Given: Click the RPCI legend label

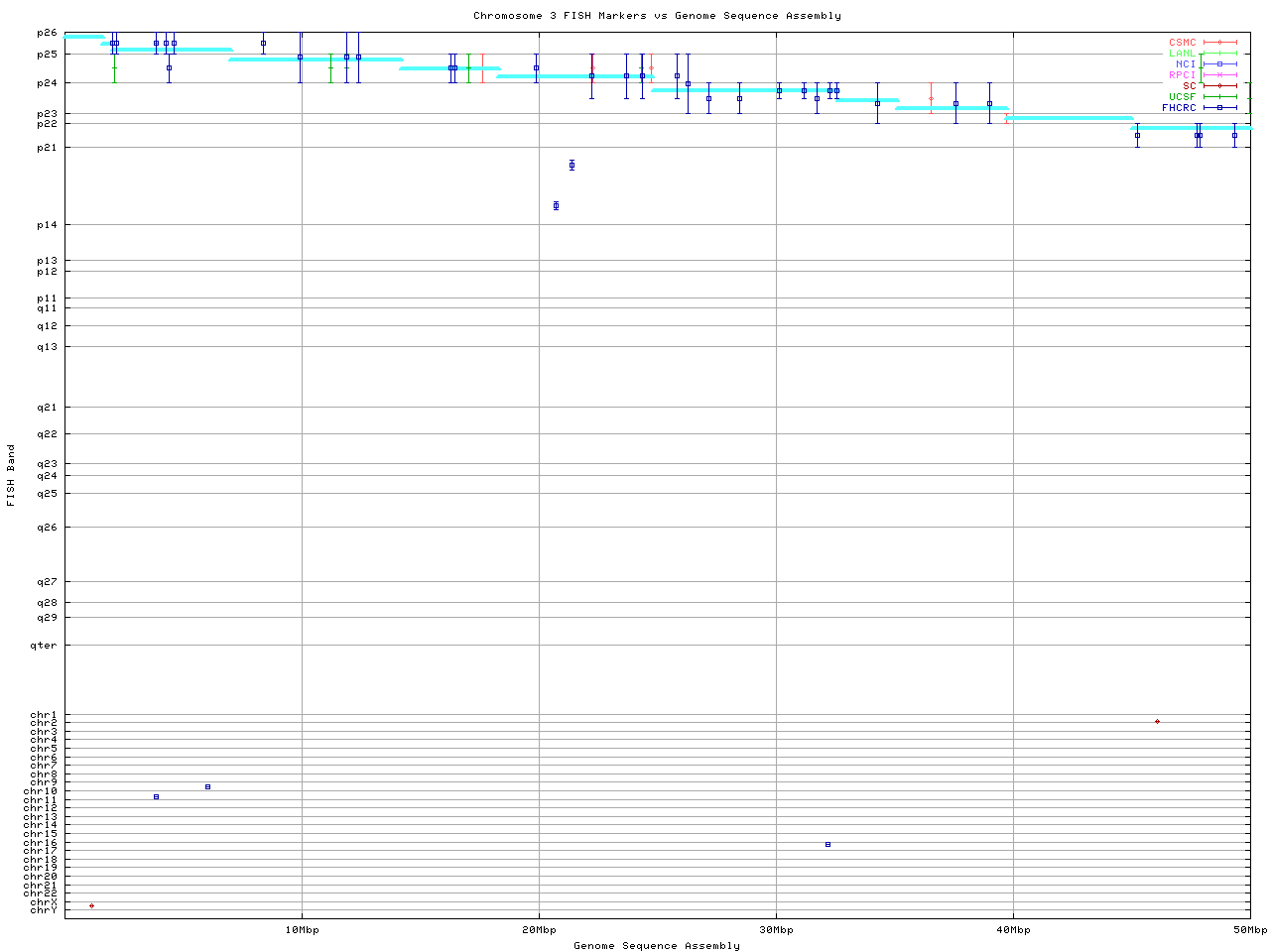Looking at the screenshot, I should (x=1182, y=74).
